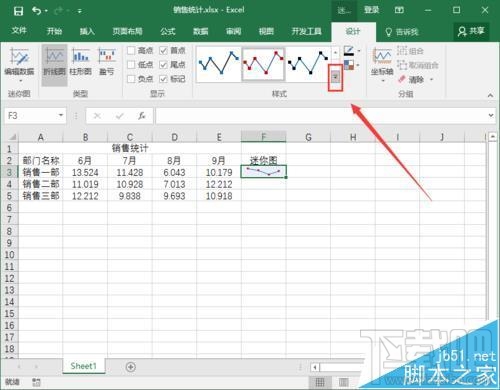Select the row 3 header
The height and width of the screenshot is (390, 500).
click(9, 172)
